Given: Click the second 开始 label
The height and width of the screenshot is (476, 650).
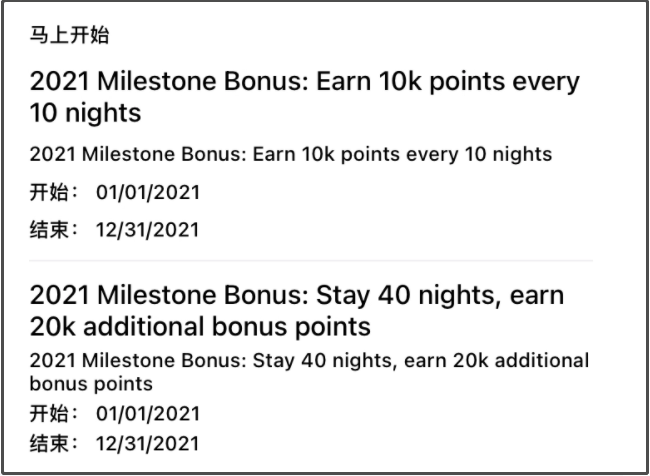Looking at the screenshot, I should (54, 413).
